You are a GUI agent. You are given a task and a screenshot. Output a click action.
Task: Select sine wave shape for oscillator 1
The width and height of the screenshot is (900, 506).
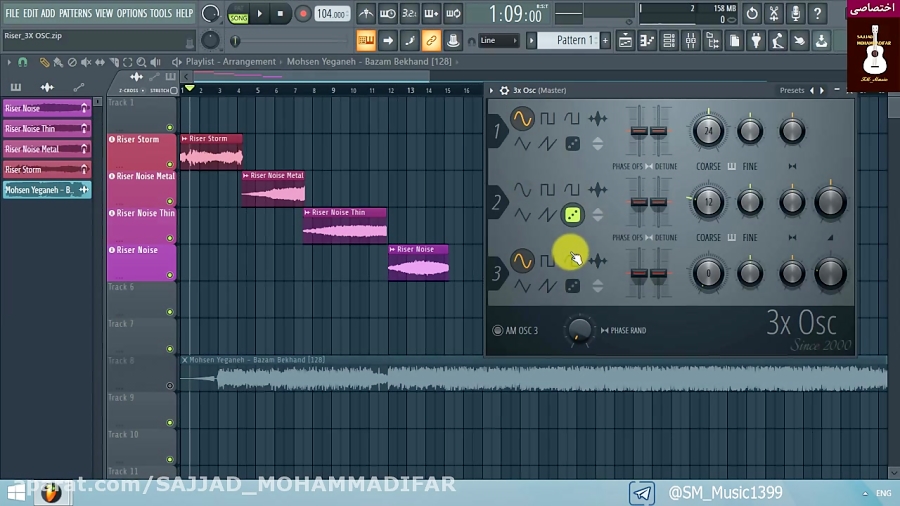coord(522,119)
